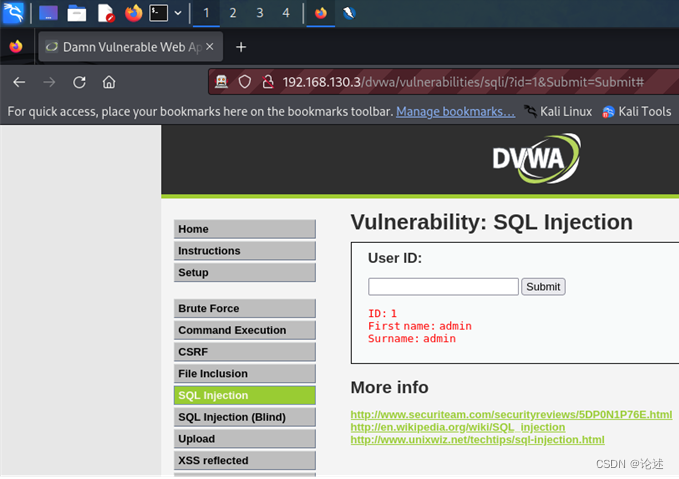
Task: Open the Setup page
Action: coord(245,272)
